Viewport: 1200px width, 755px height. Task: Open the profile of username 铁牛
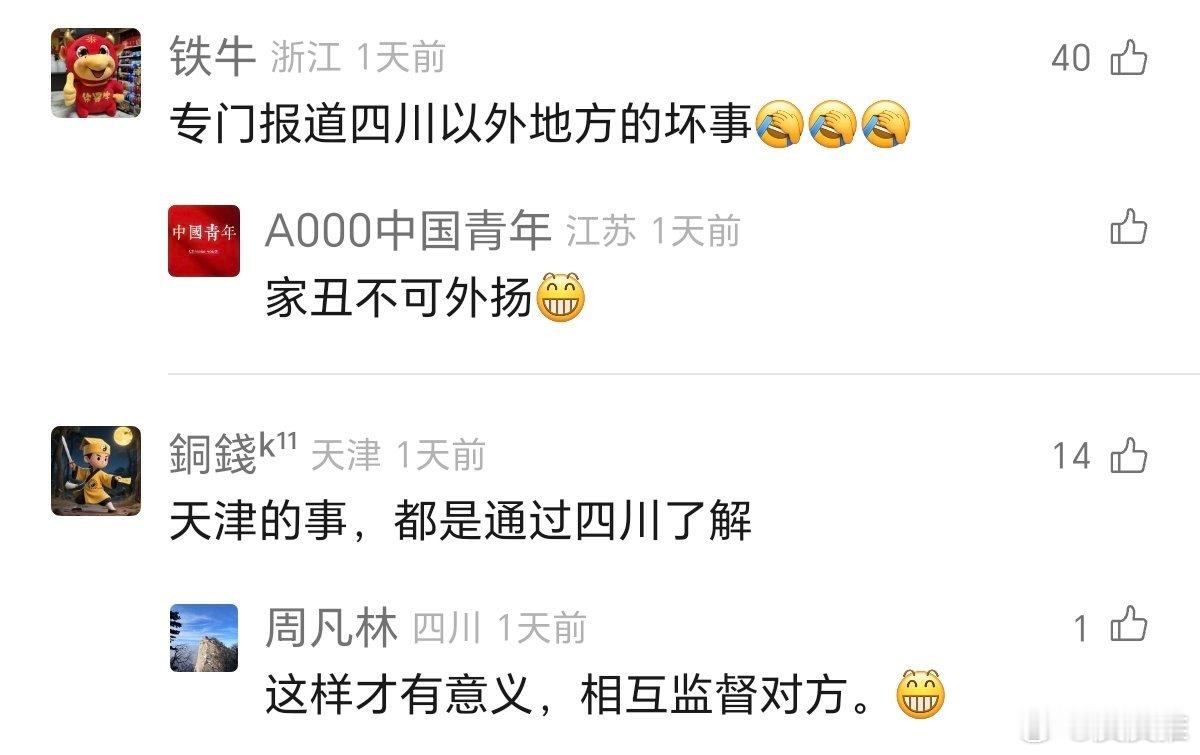click(213, 57)
